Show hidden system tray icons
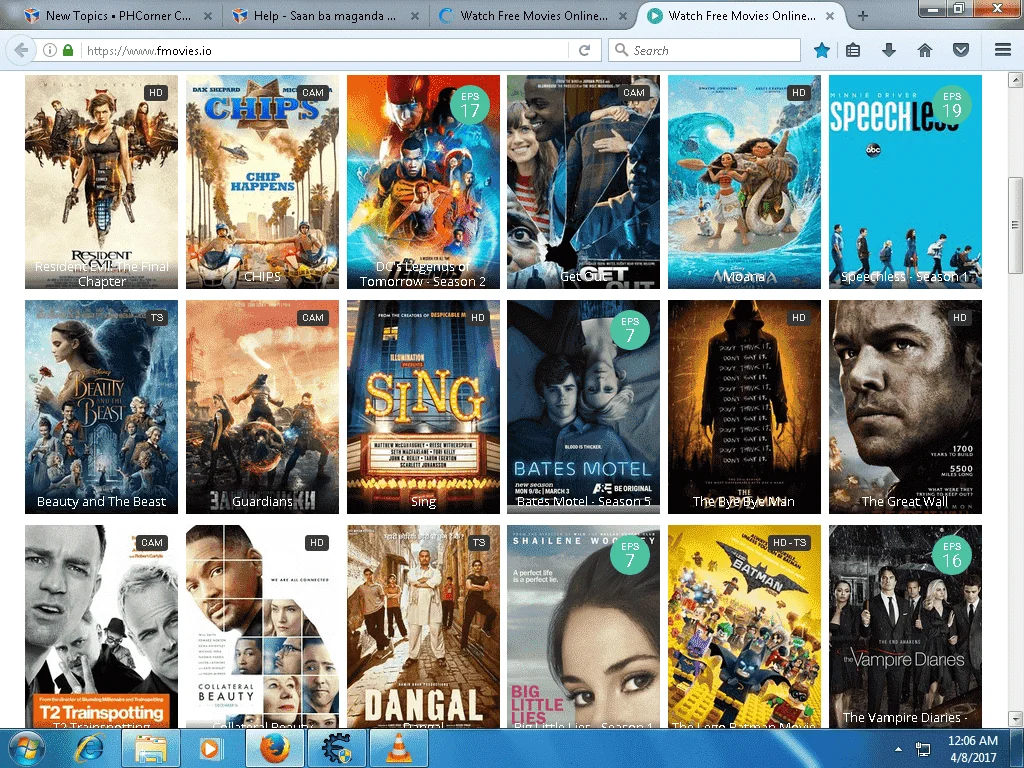1024x768 pixels. [899, 749]
